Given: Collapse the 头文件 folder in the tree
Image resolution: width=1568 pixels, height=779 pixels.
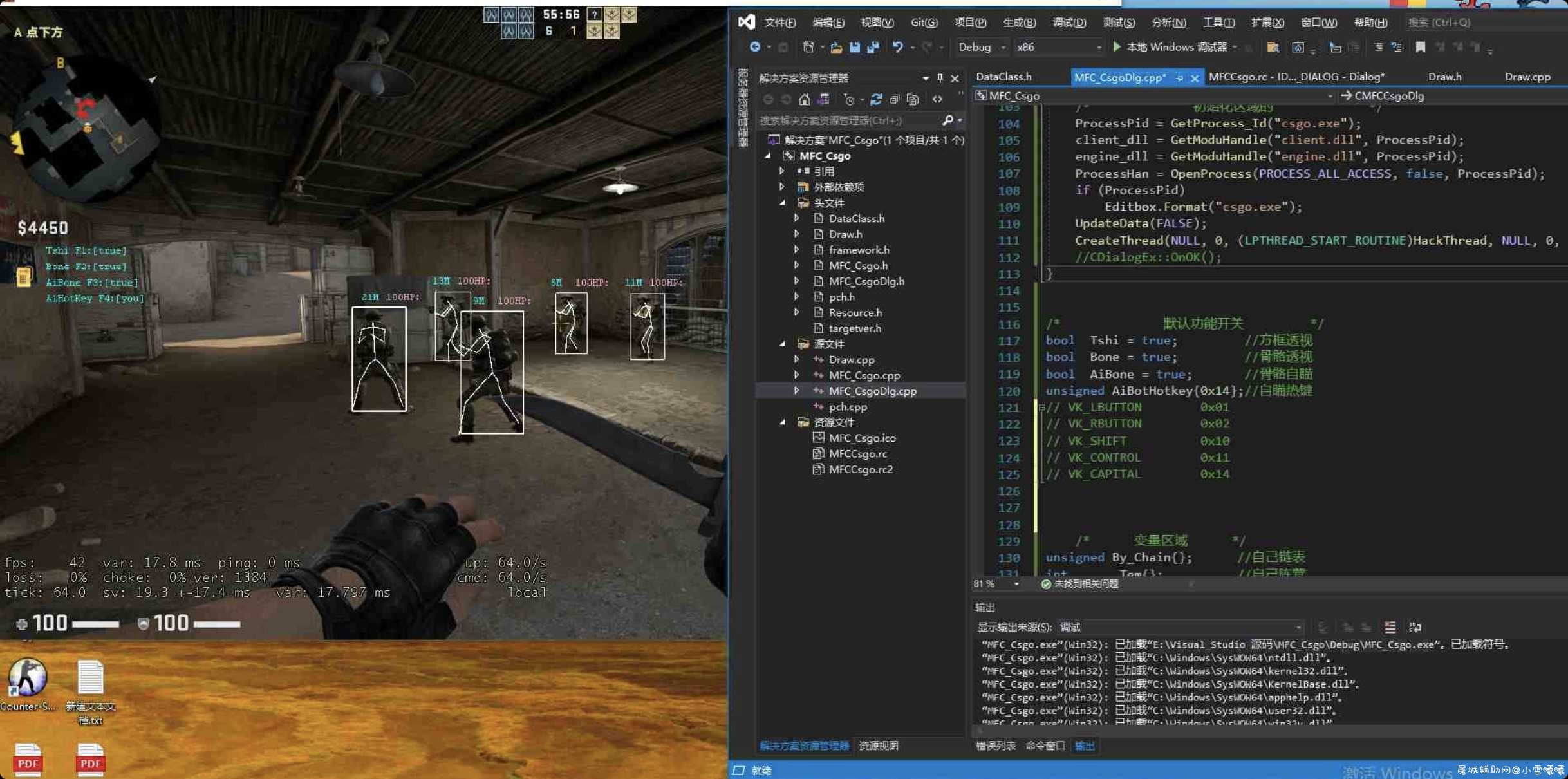Looking at the screenshot, I should pos(783,202).
